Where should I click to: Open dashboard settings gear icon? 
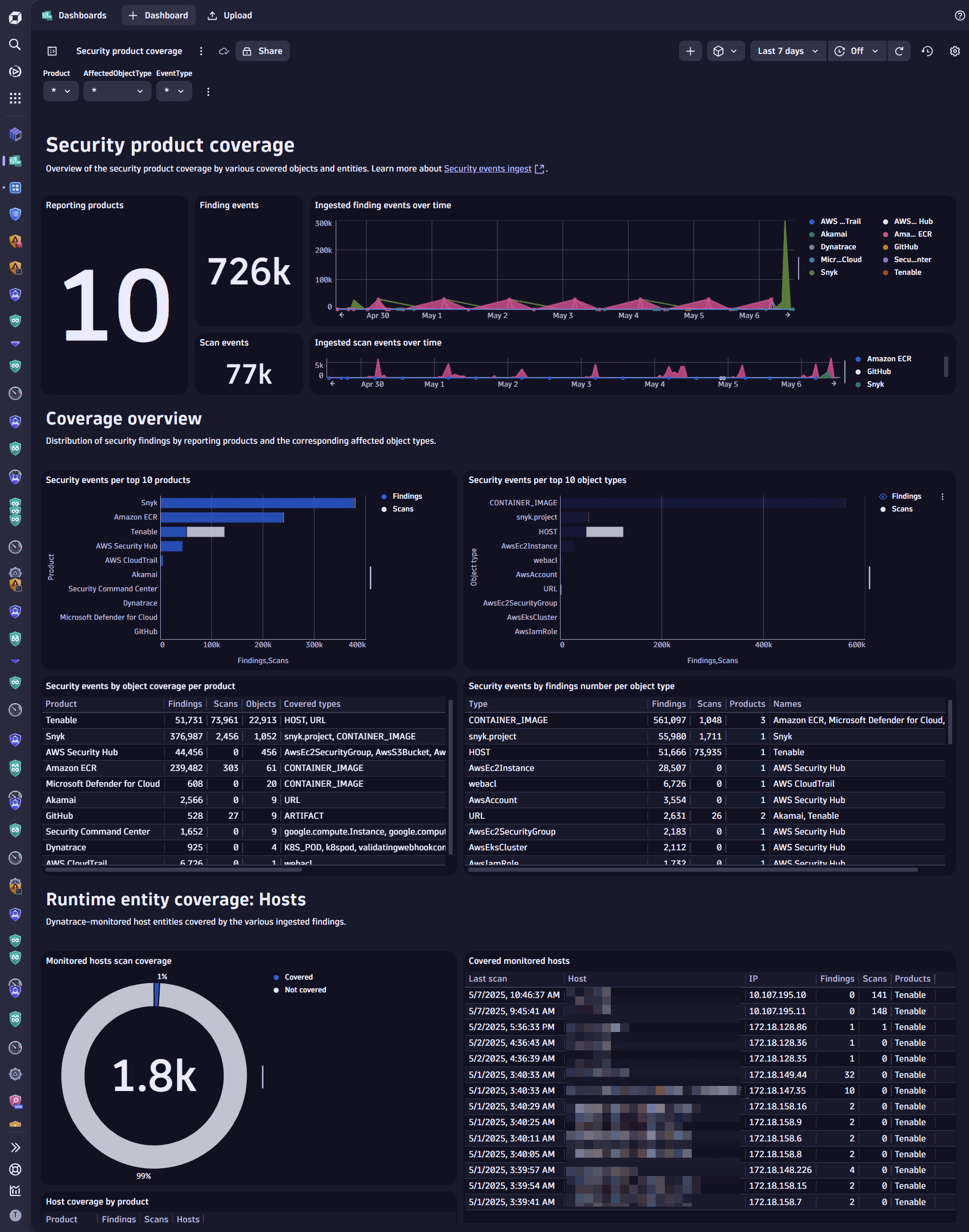pyautogui.click(x=955, y=51)
